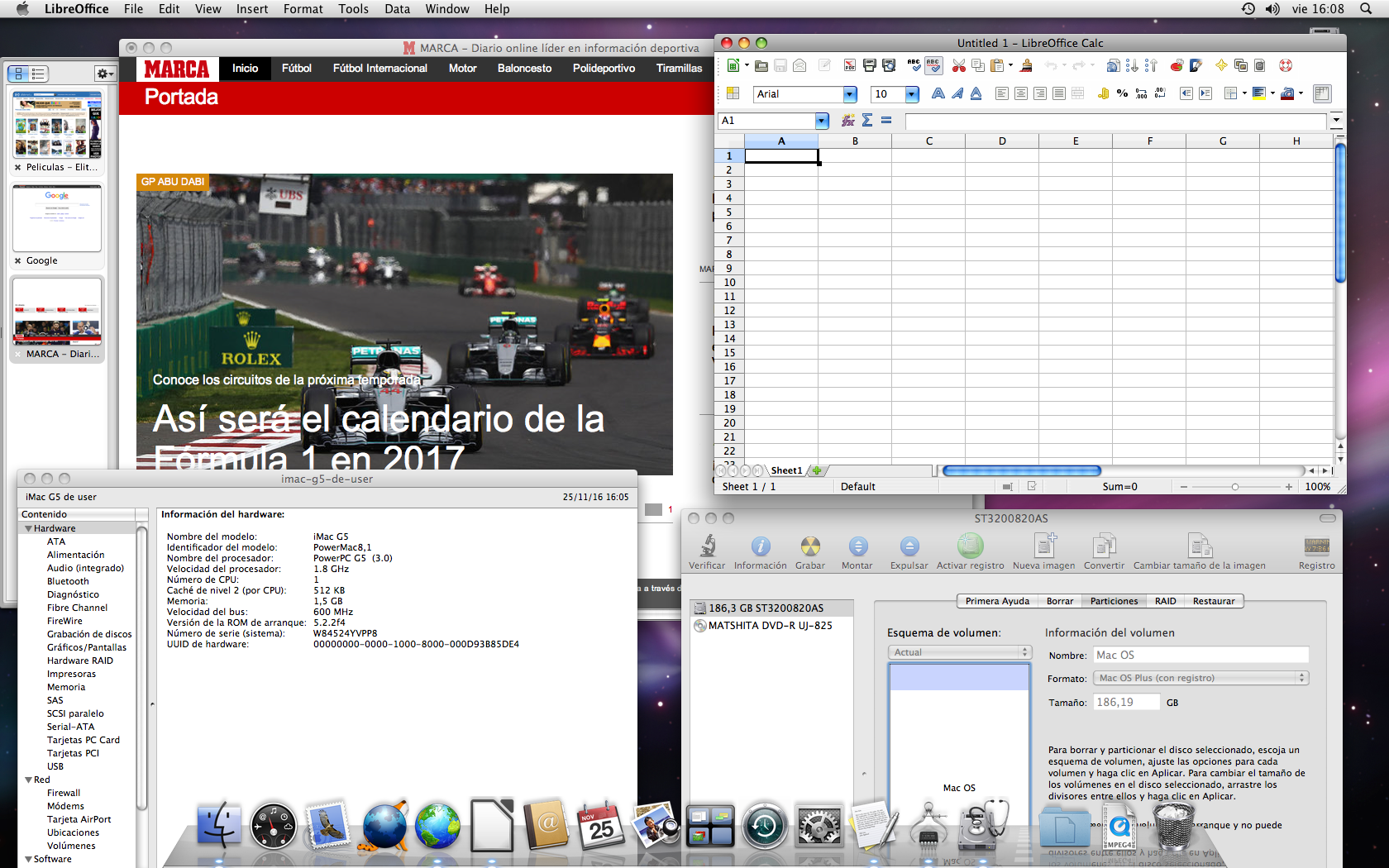This screenshot has height=868, width=1389.
Task: Toggle Align Left in Calc
Action: (x=1002, y=93)
